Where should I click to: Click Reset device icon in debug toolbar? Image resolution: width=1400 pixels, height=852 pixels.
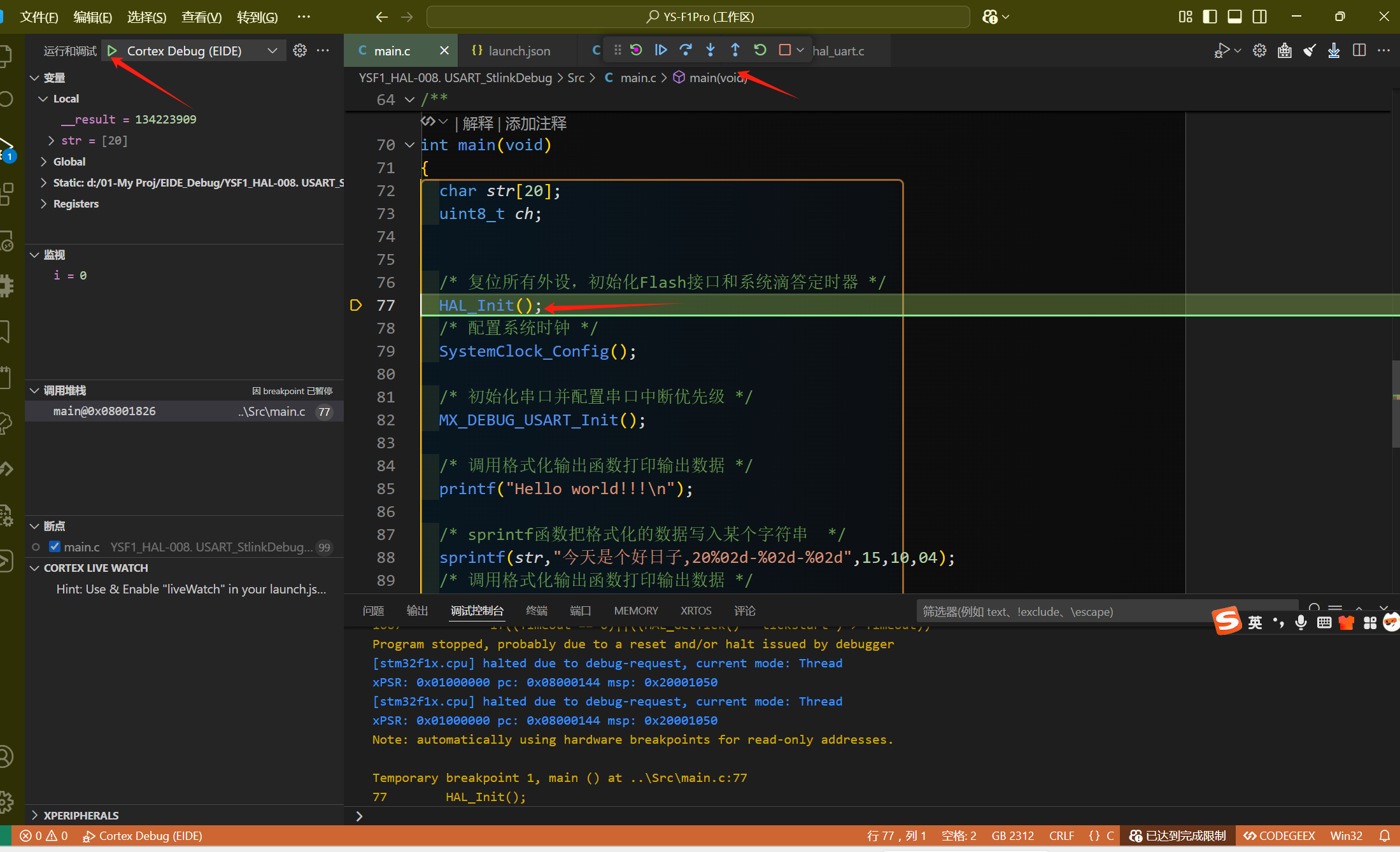click(x=636, y=50)
